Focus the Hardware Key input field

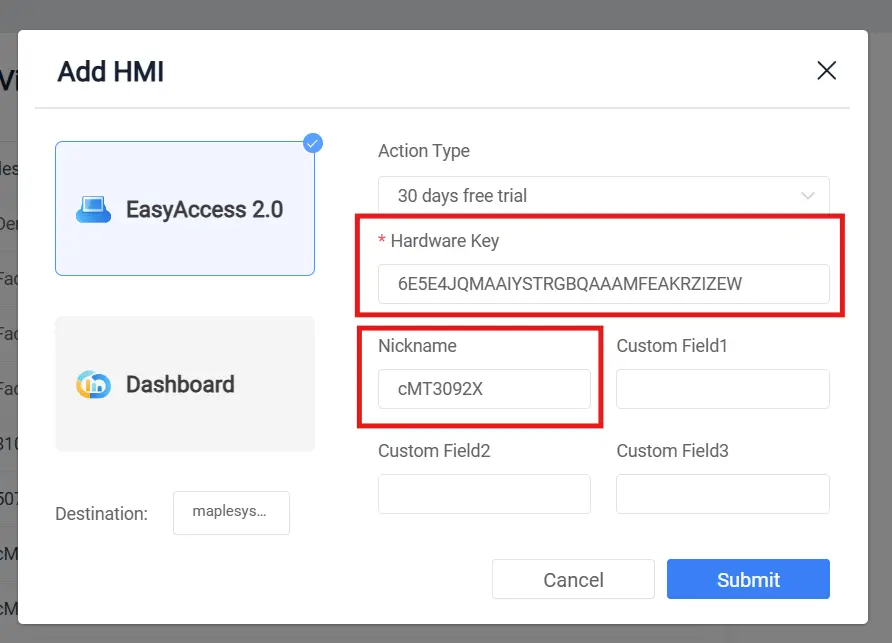click(x=603, y=284)
